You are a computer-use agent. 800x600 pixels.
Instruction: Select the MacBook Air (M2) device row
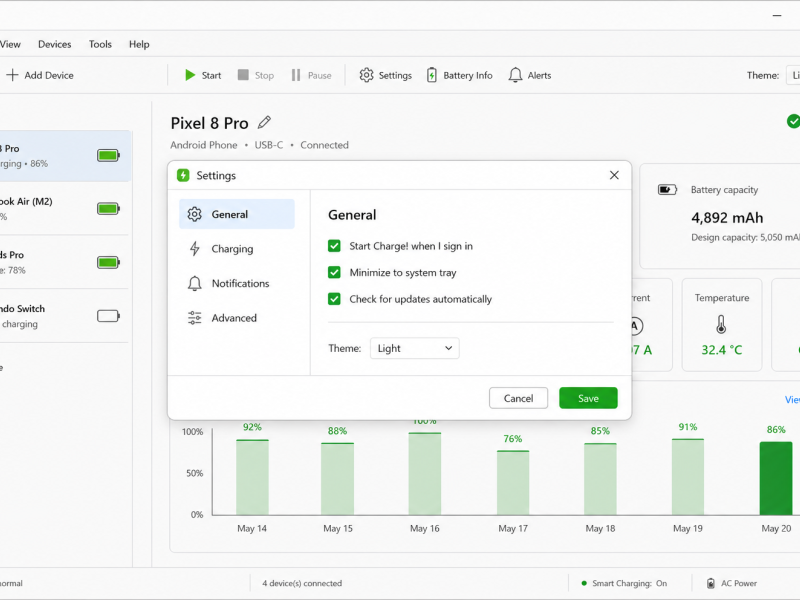(x=64, y=209)
